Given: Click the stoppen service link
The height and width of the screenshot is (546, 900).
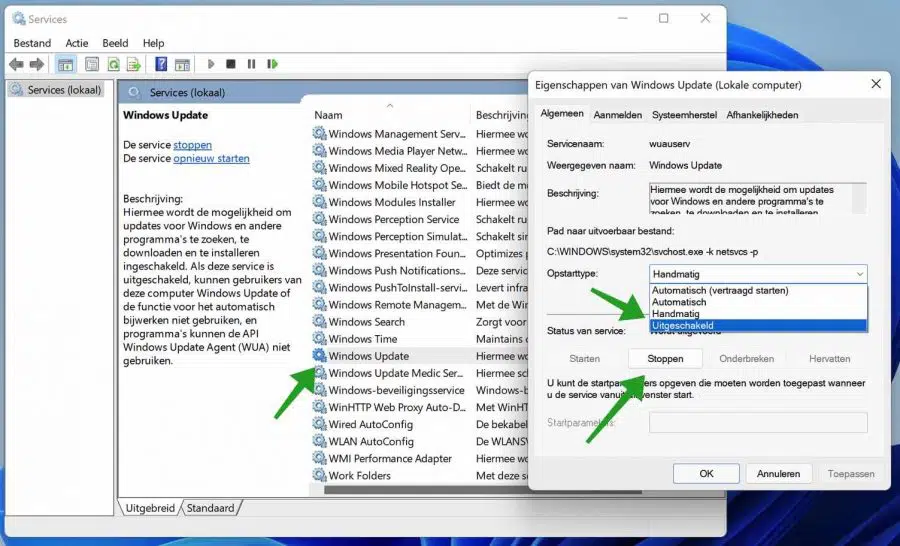Looking at the screenshot, I should coord(192,145).
